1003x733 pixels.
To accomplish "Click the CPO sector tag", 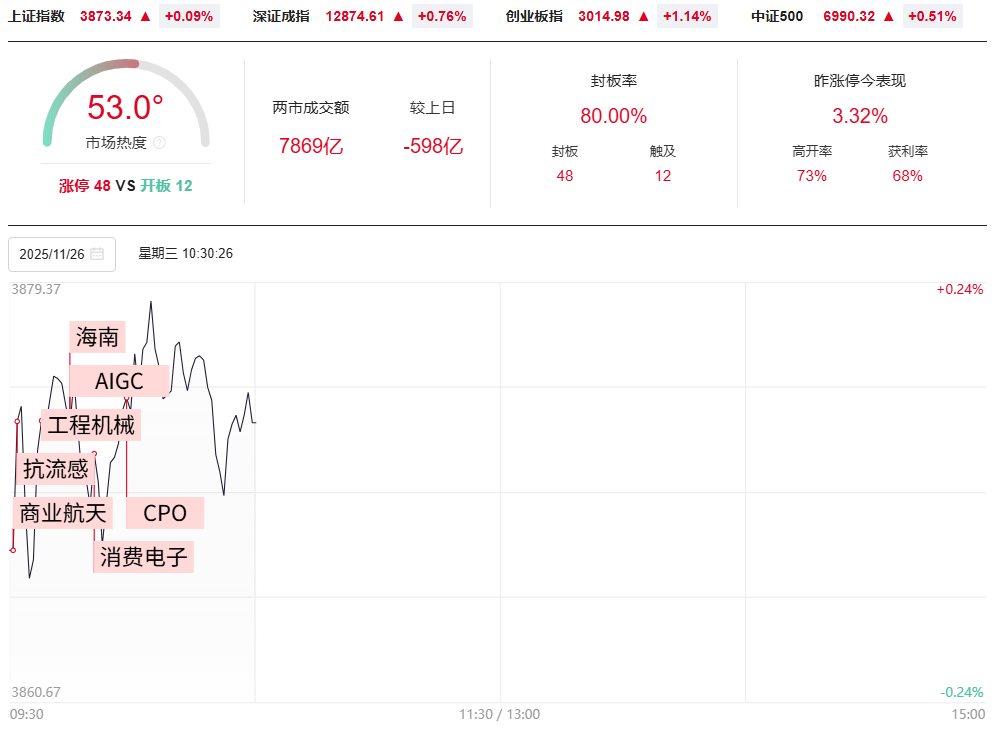I will [x=165, y=513].
